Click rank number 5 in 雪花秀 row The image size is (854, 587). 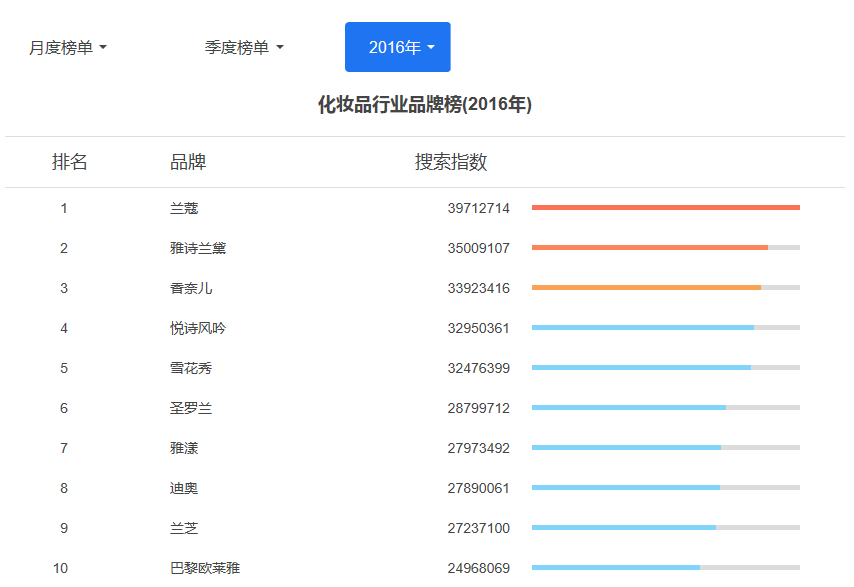pos(64,368)
